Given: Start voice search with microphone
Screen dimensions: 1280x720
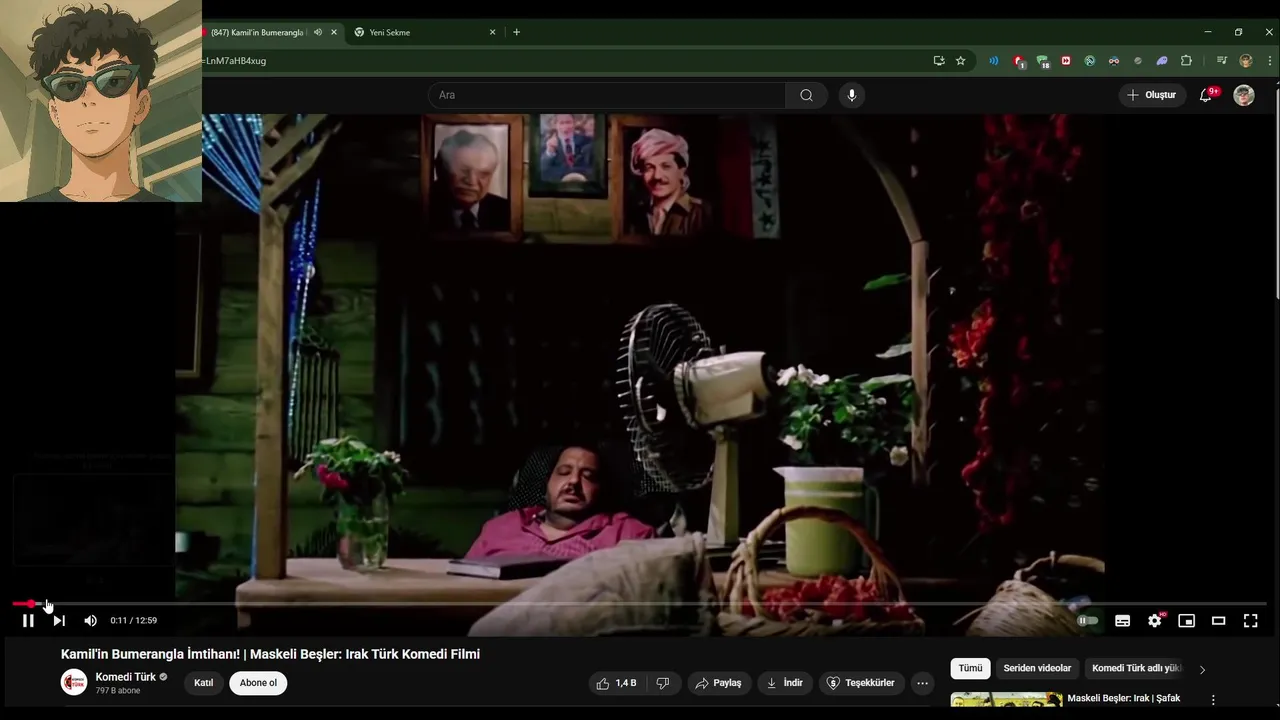Looking at the screenshot, I should point(852,95).
